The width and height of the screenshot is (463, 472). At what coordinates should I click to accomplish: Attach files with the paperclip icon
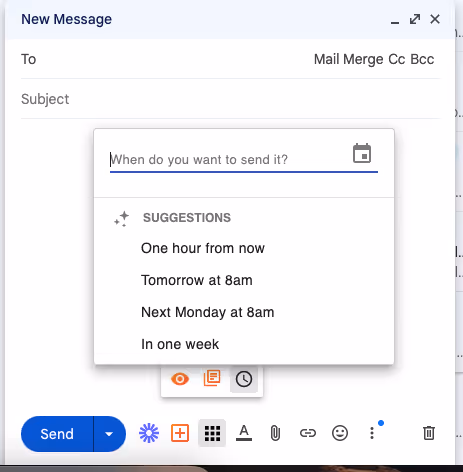(x=275, y=433)
